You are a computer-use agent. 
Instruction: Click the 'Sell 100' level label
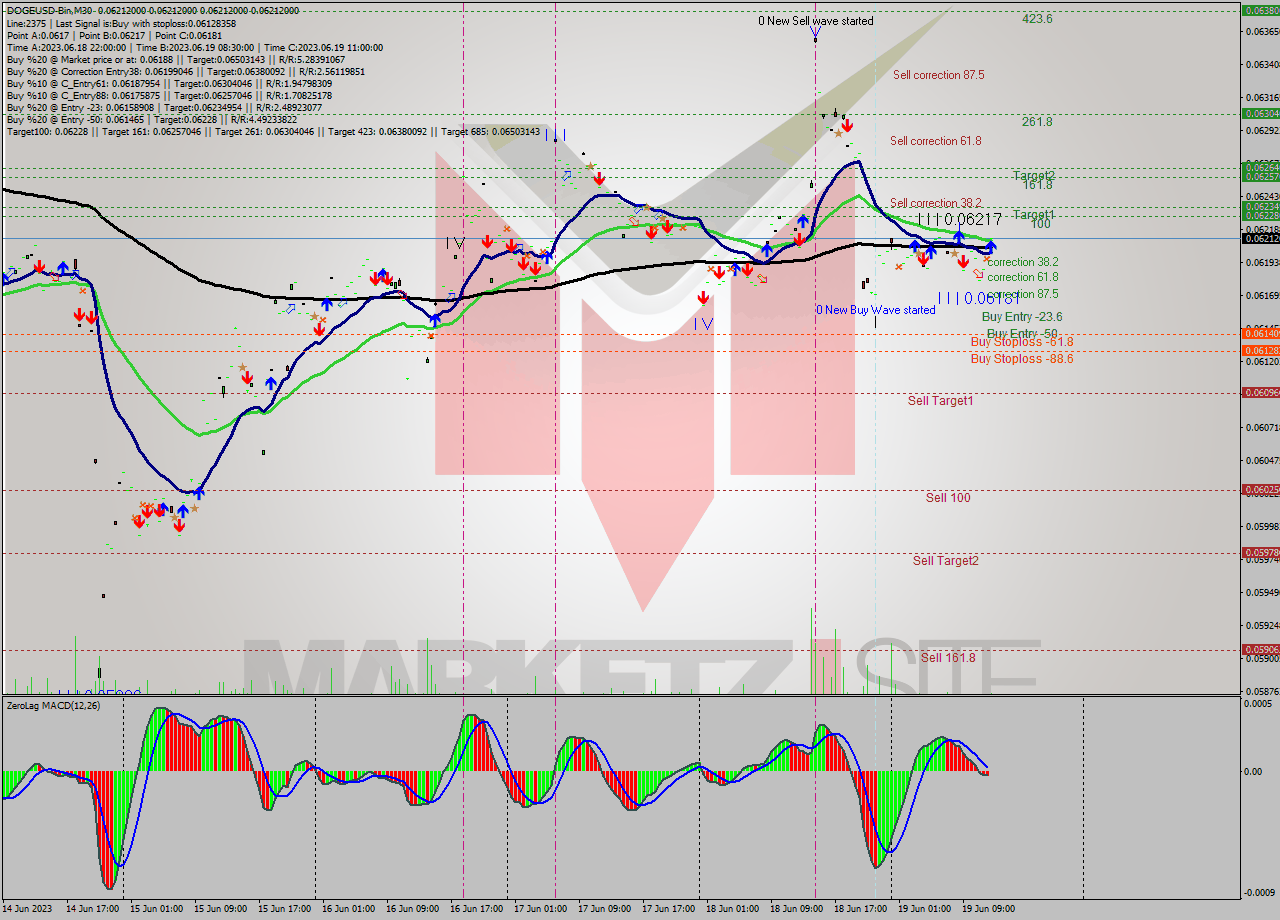(948, 497)
